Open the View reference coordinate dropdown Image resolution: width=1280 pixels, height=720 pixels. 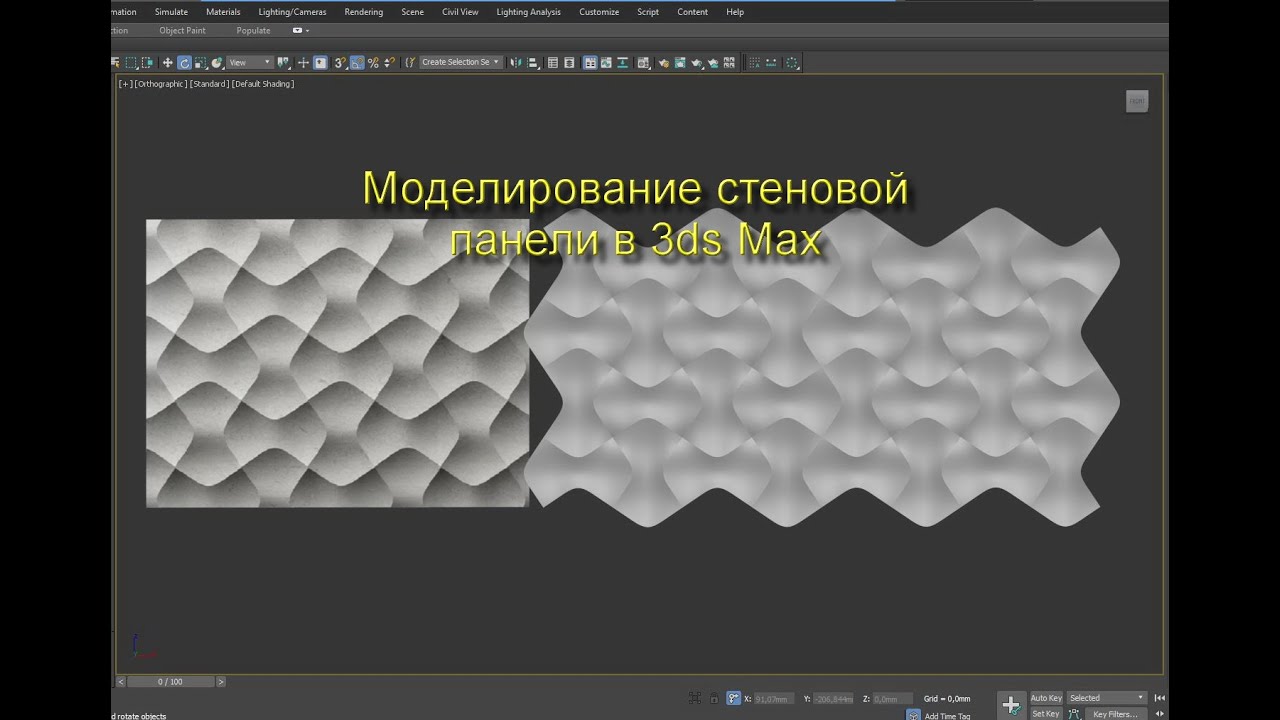tap(250, 62)
